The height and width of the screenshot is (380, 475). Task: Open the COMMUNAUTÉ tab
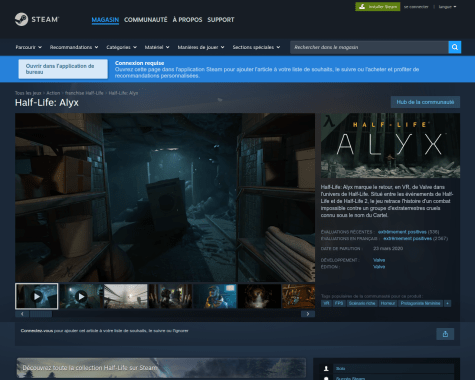(x=146, y=20)
